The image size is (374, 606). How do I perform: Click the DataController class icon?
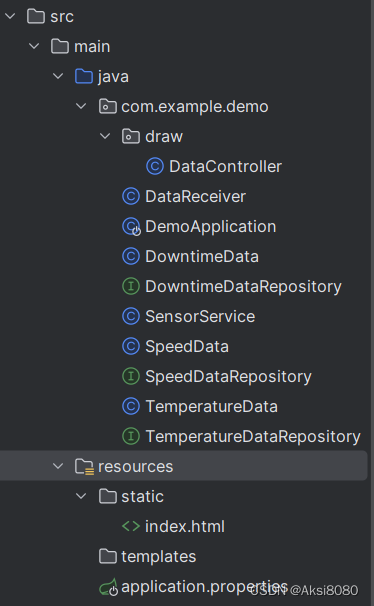coord(155,166)
